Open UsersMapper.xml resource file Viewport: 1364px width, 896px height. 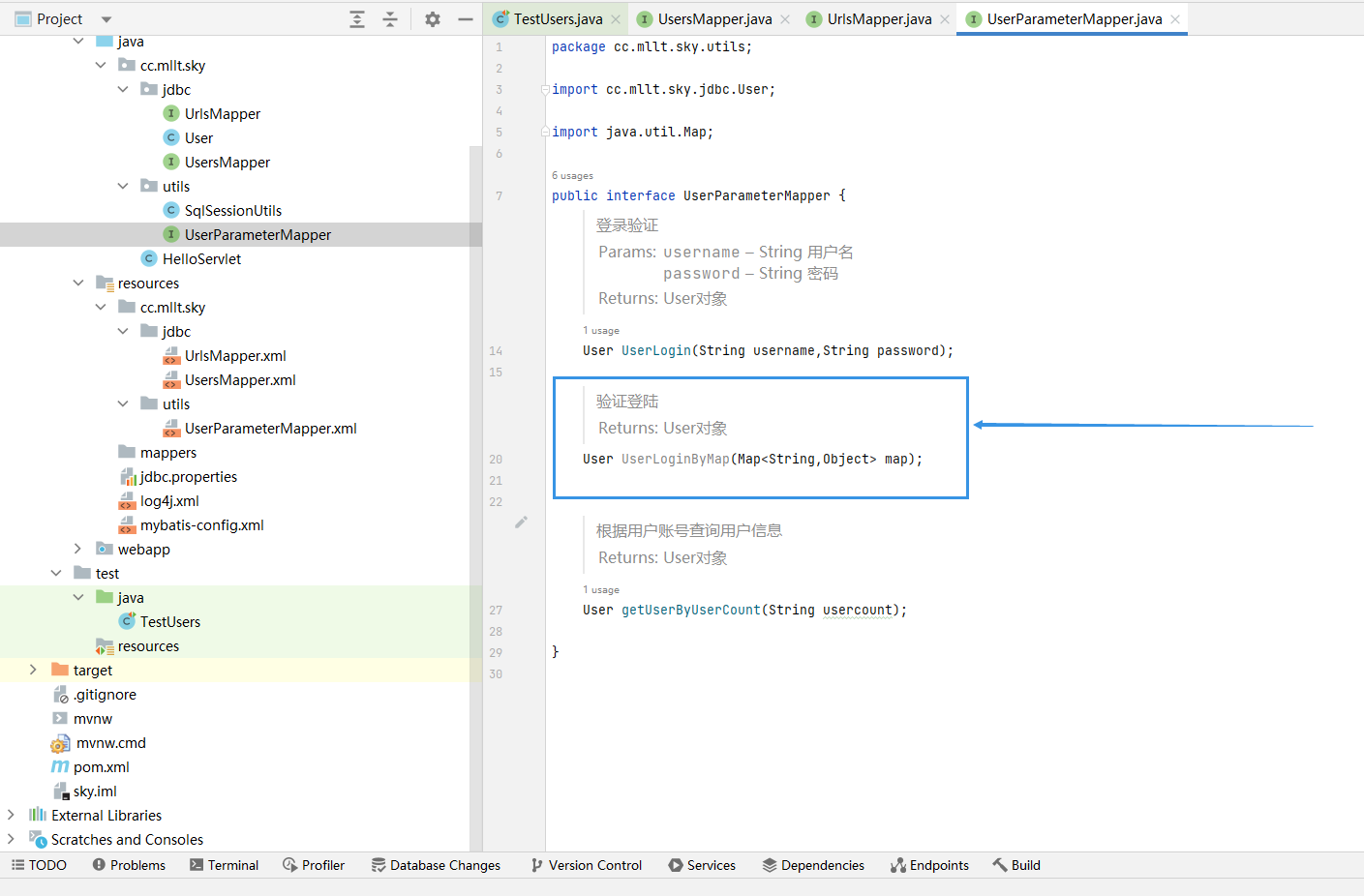point(240,379)
